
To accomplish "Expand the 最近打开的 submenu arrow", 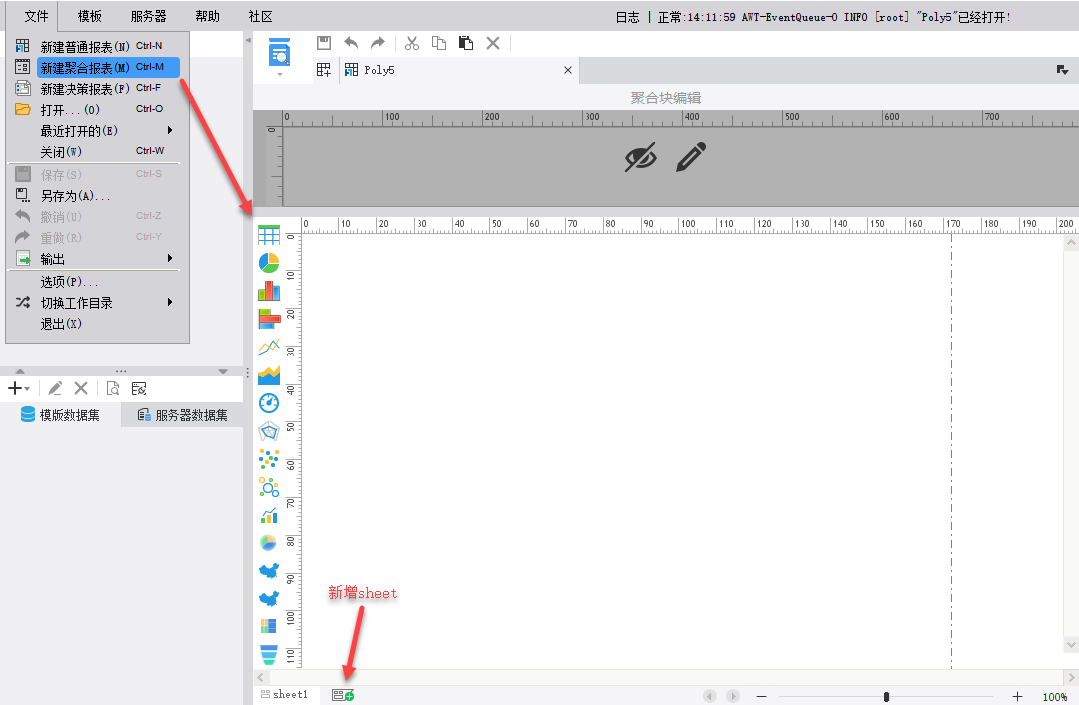I will [x=169, y=130].
